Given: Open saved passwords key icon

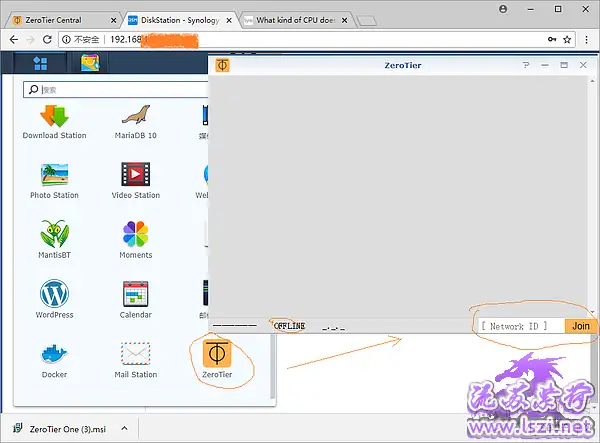Looking at the screenshot, I should point(552,39).
